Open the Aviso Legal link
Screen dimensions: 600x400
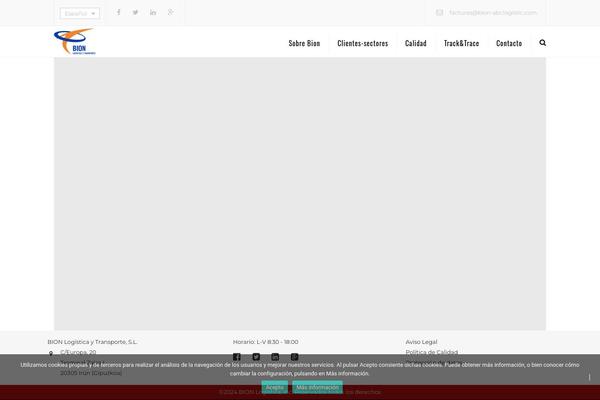click(421, 342)
